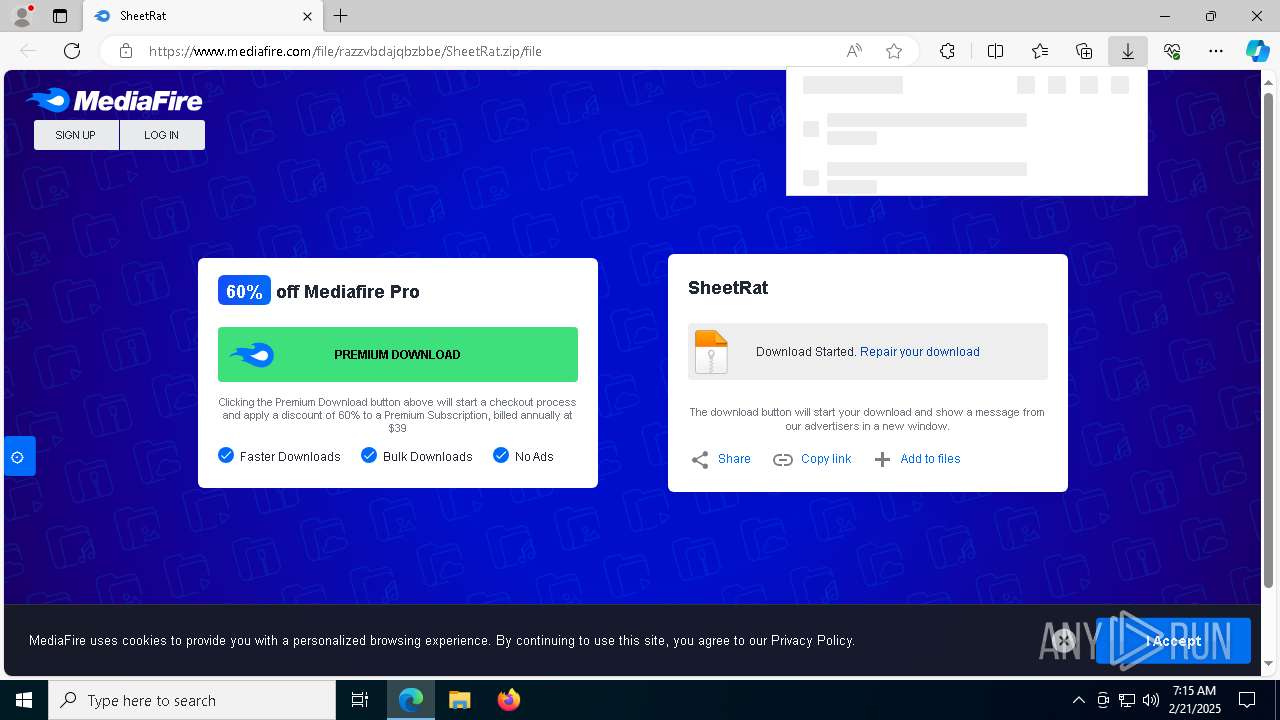
Task: Click the Faster Downloads checkmark
Action: tap(226, 455)
